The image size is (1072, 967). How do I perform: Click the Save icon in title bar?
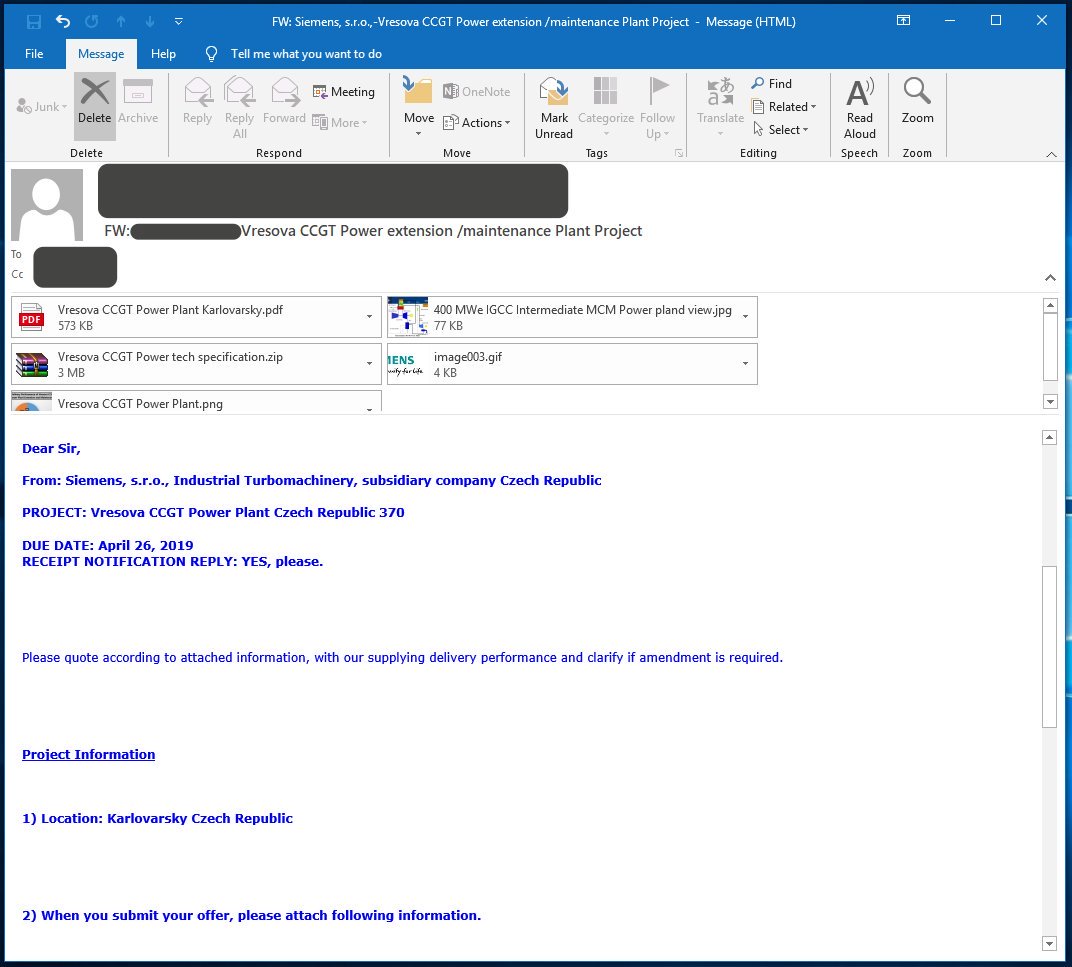tap(34, 21)
